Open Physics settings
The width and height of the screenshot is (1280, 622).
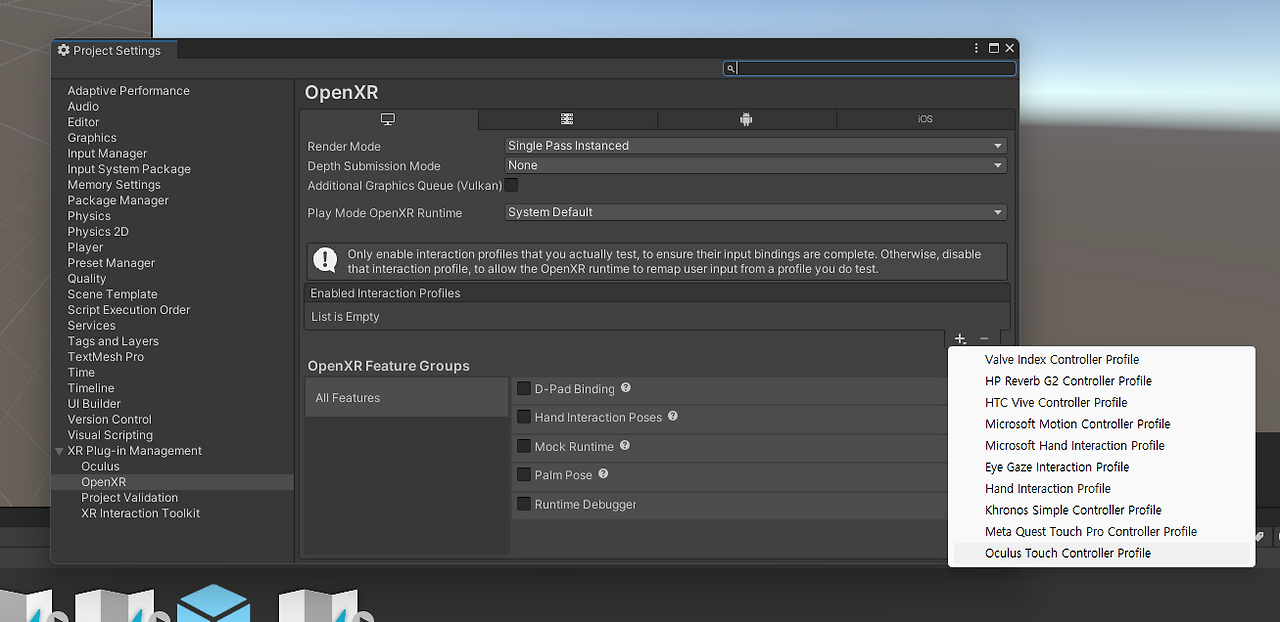pyautogui.click(x=89, y=216)
